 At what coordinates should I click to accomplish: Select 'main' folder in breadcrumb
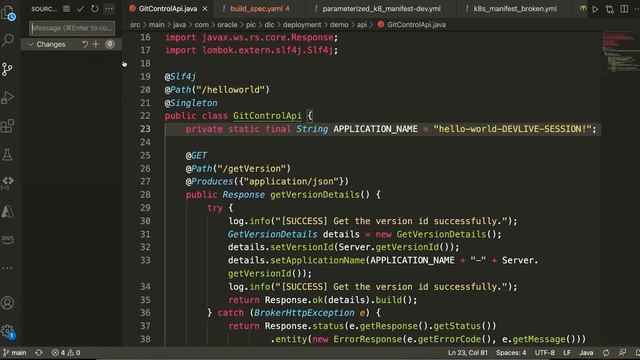tap(156, 24)
